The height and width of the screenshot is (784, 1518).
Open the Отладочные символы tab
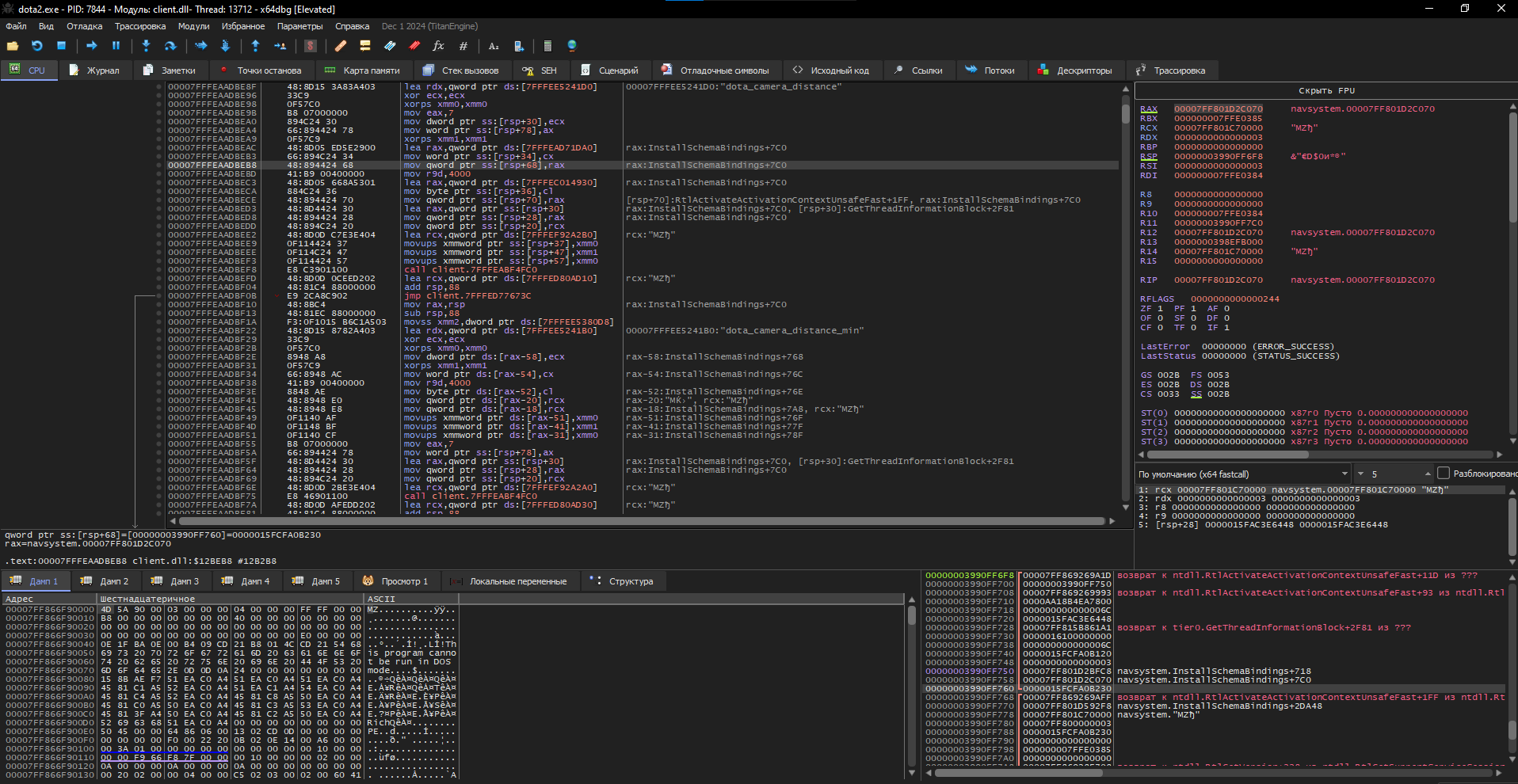click(x=716, y=70)
